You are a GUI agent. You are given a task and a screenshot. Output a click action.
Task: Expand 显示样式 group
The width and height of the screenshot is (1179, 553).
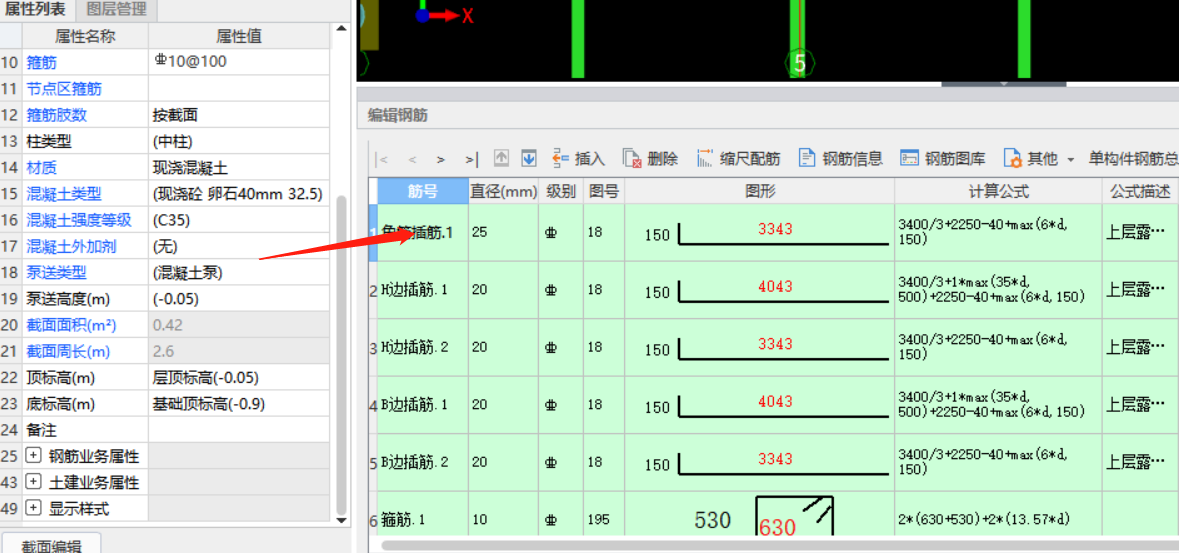pyautogui.click(x=32, y=509)
